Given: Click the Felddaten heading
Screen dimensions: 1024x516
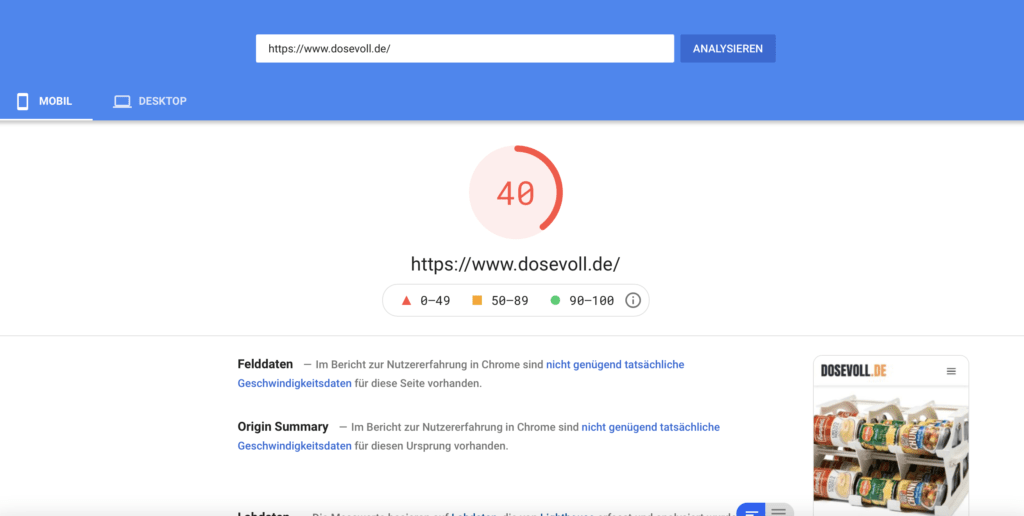Looking at the screenshot, I should pos(265,364).
